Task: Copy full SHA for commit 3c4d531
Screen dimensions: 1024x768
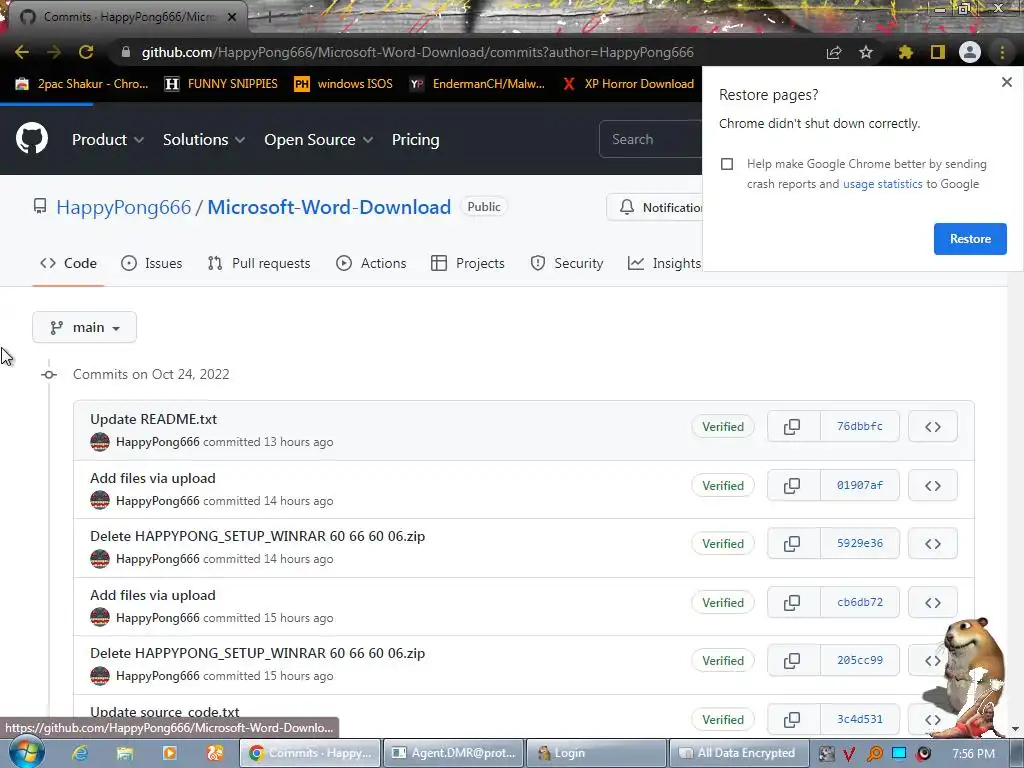Action: coord(792,719)
